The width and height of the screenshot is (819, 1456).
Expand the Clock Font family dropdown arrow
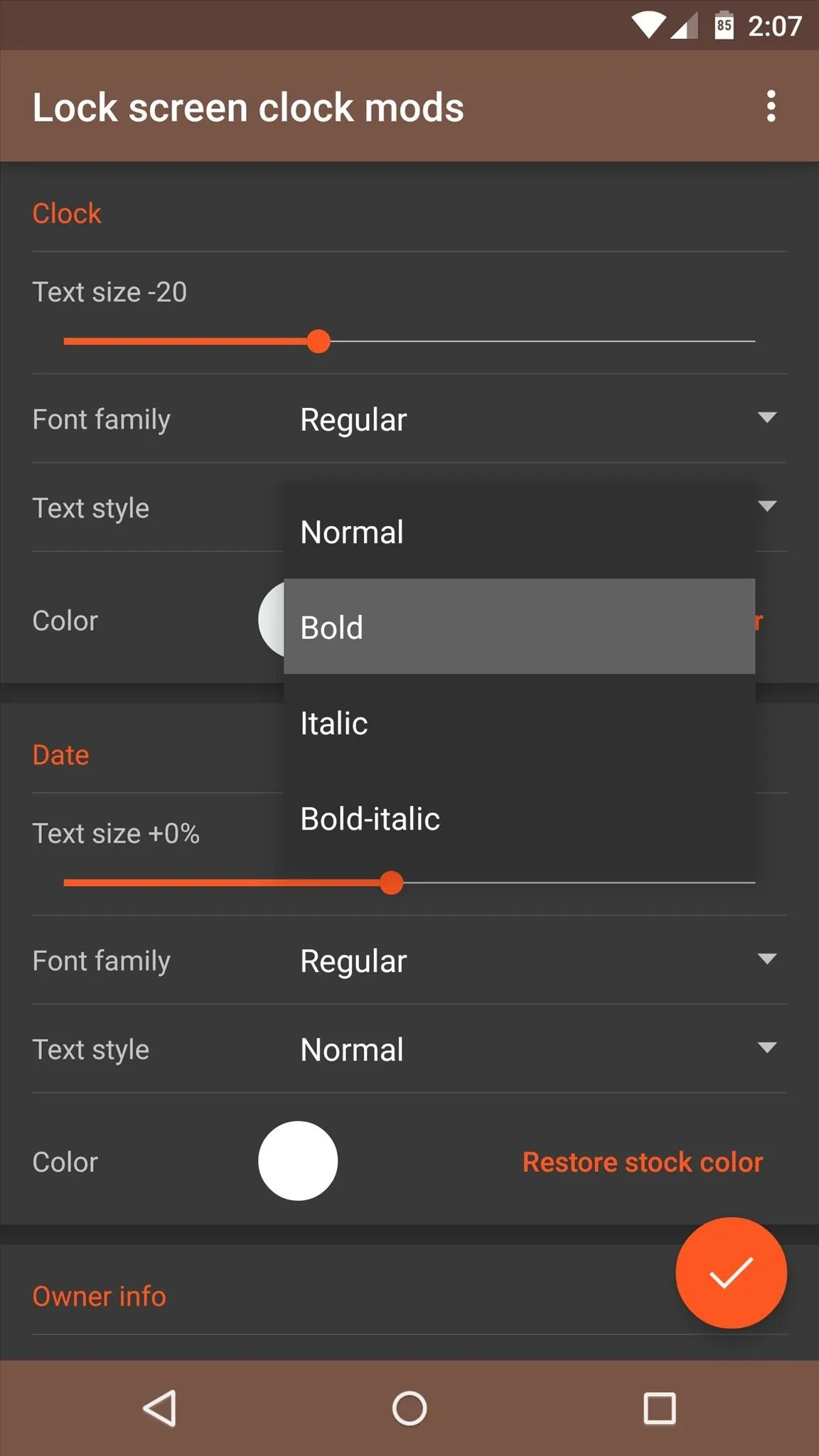(x=766, y=417)
